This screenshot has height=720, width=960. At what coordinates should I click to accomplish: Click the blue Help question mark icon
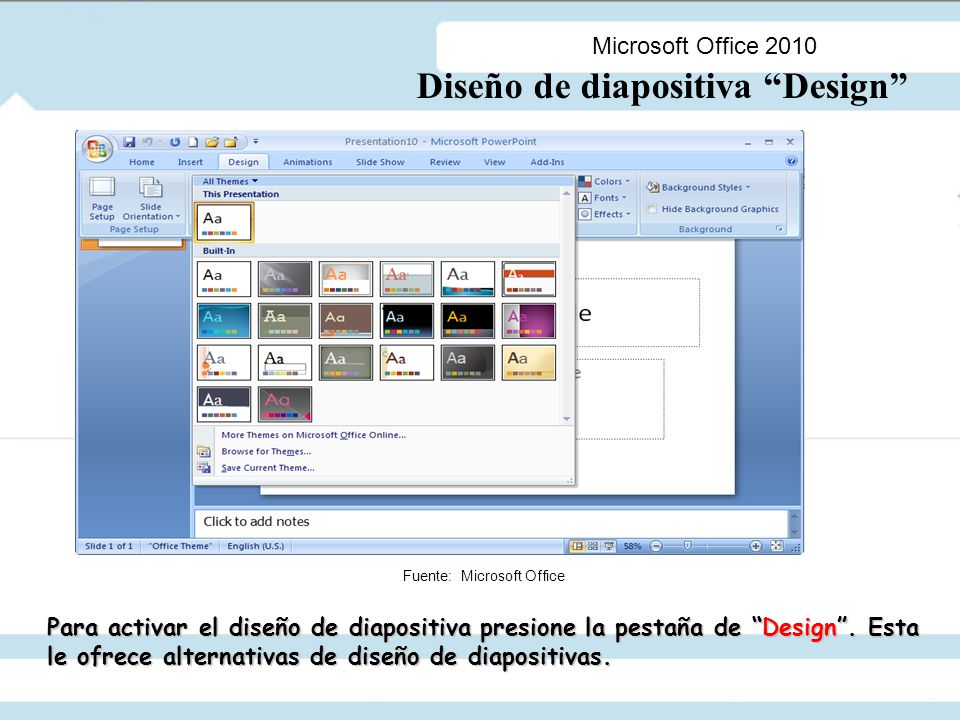coord(791,161)
